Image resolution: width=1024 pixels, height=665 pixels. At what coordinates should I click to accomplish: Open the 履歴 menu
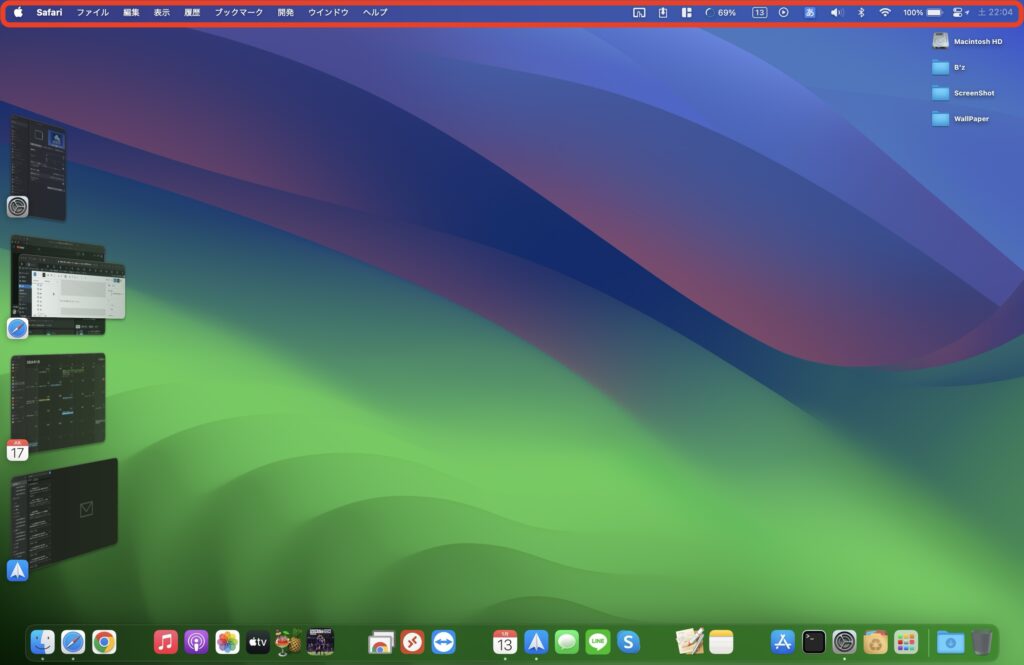click(x=192, y=13)
